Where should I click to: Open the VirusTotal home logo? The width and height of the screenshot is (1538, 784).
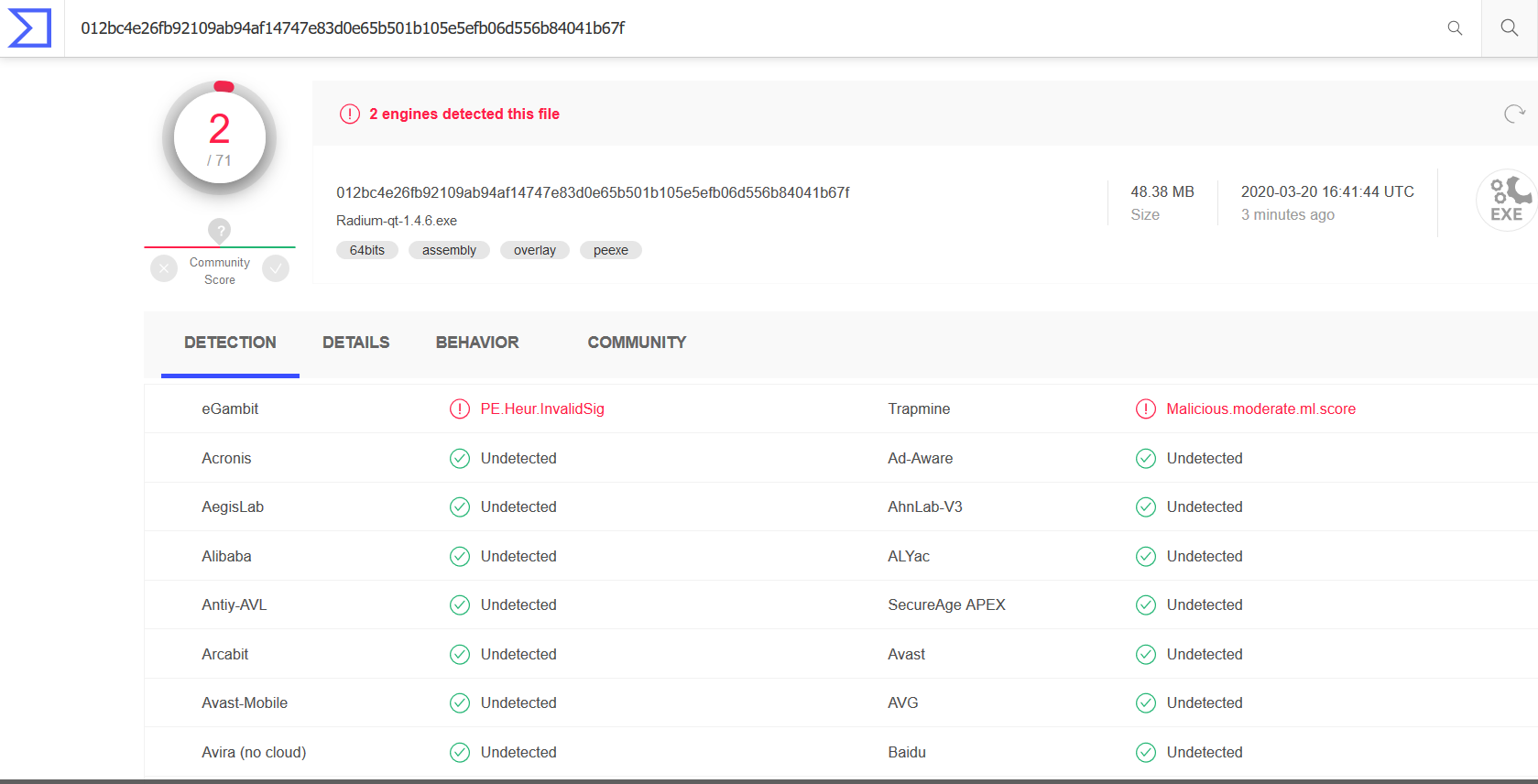tap(30, 27)
